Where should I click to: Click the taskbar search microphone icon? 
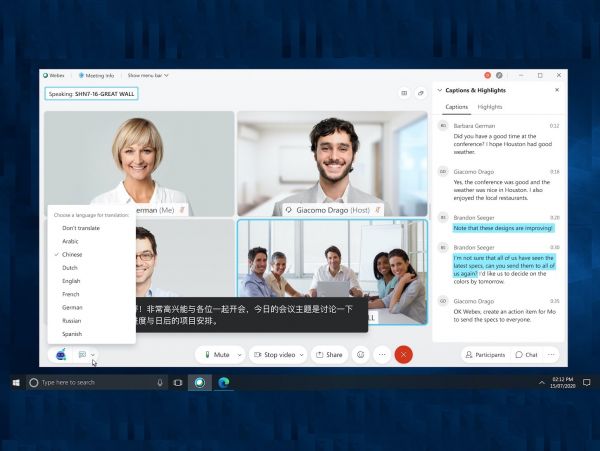click(x=160, y=383)
